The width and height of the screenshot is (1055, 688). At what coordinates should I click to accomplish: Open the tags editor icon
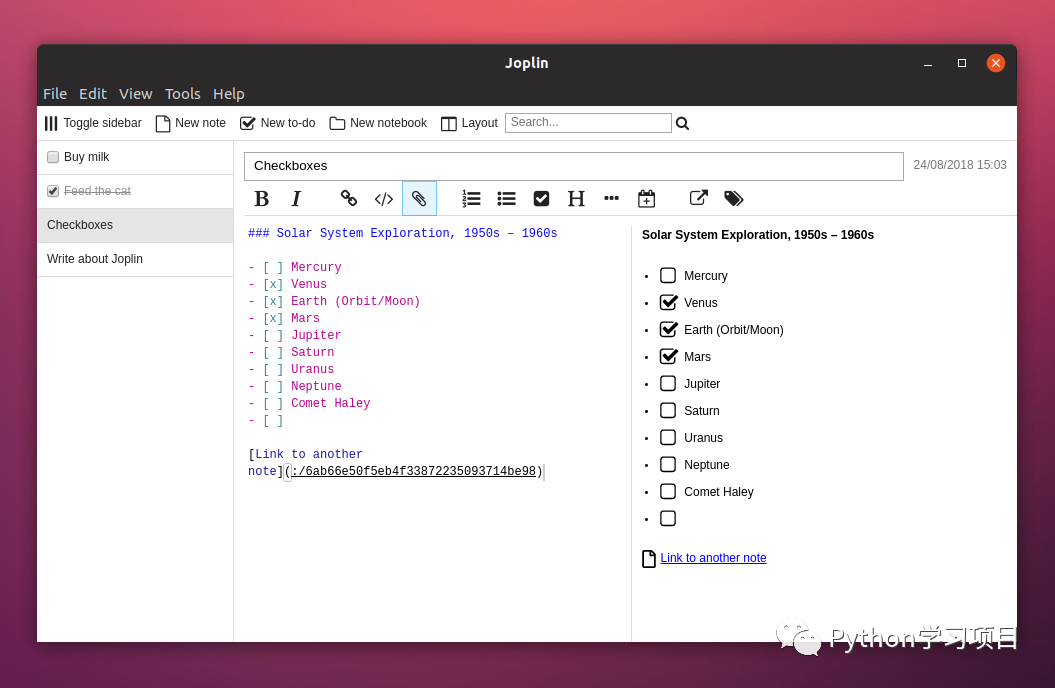pos(733,198)
